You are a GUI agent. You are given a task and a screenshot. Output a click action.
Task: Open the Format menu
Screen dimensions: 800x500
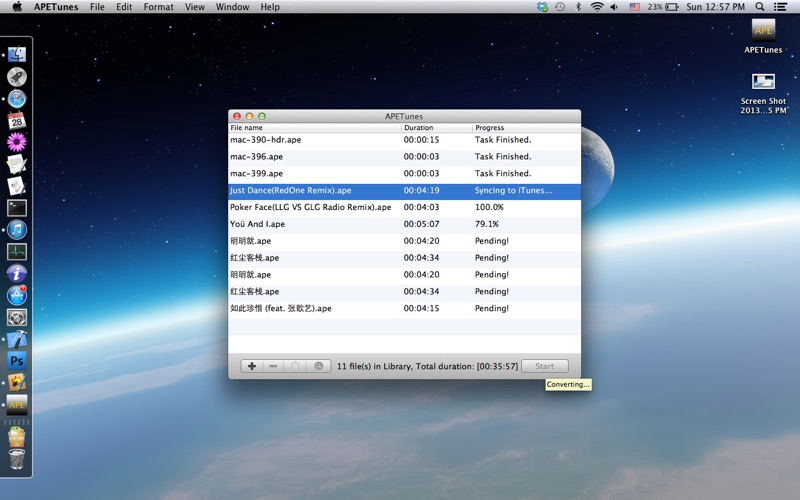point(158,7)
